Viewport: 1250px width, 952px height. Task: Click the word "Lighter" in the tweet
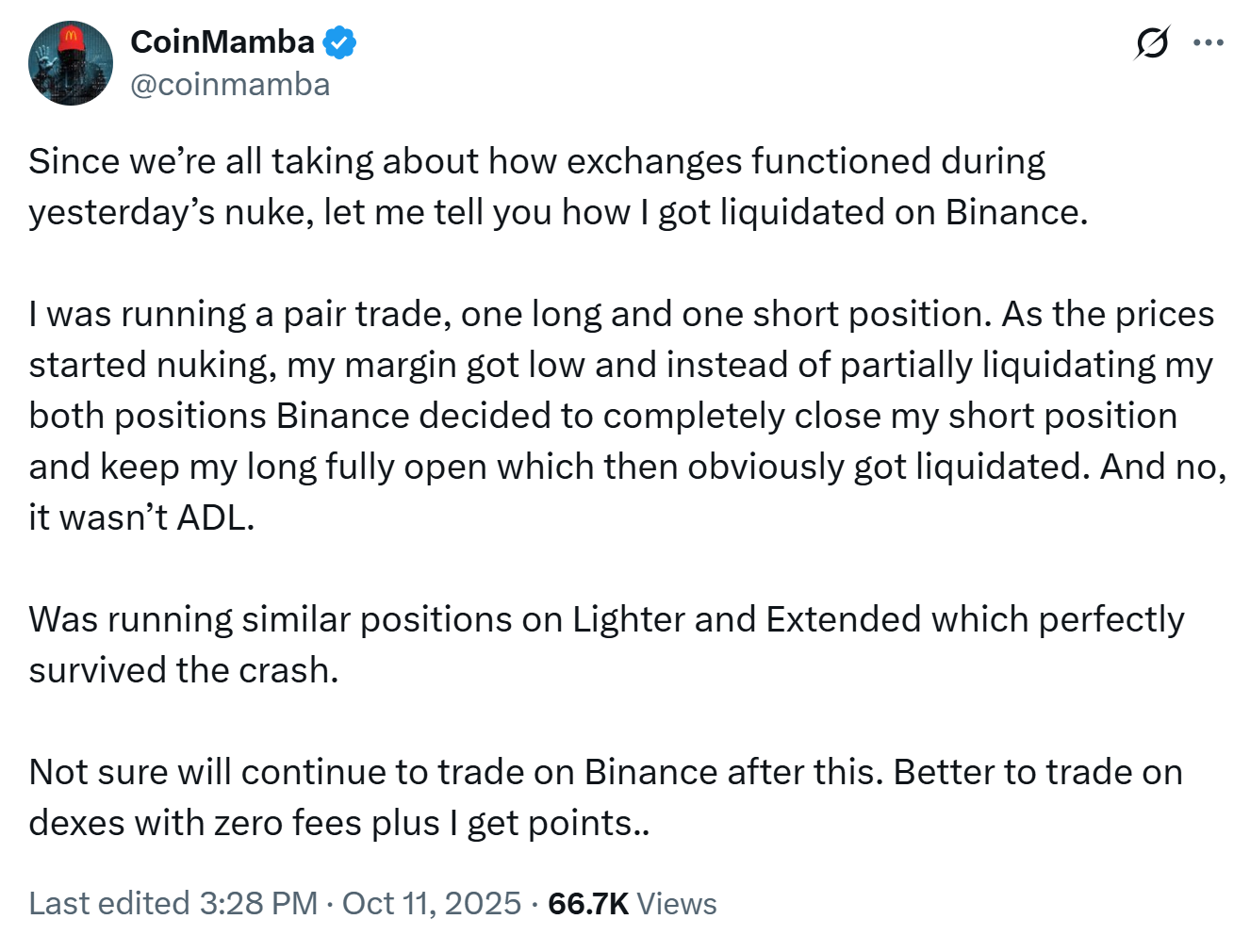[628, 619]
